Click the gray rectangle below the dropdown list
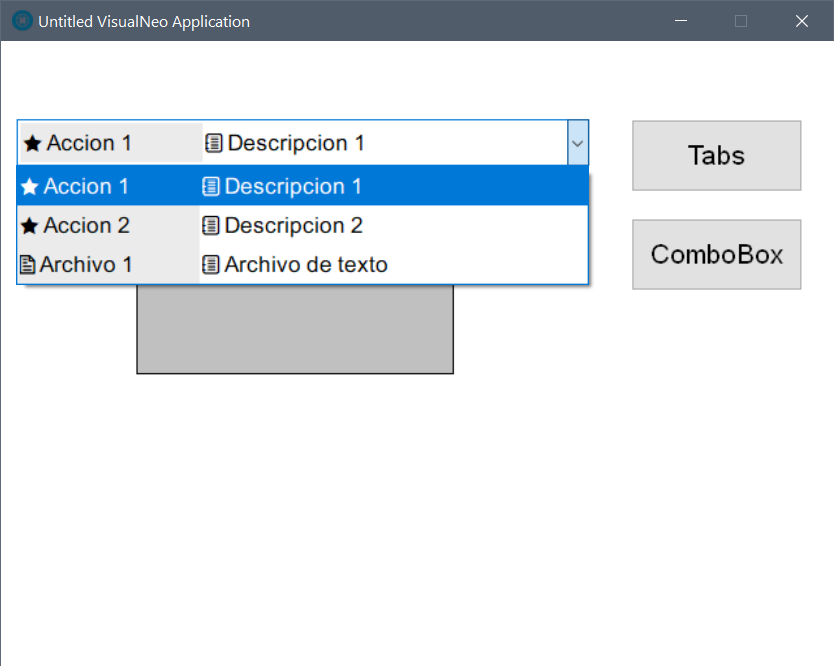 pyautogui.click(x=294, y=330)
